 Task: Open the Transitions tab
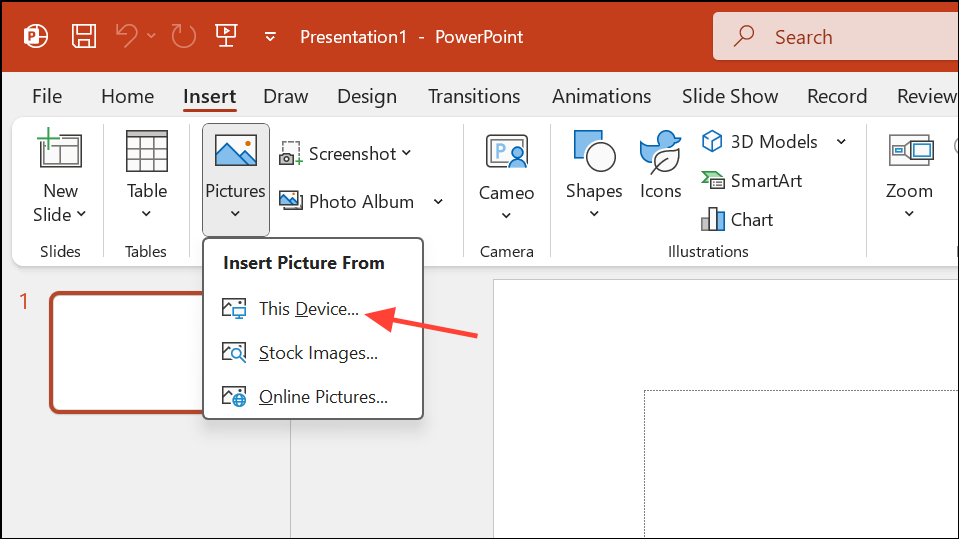tap(474, 96)
